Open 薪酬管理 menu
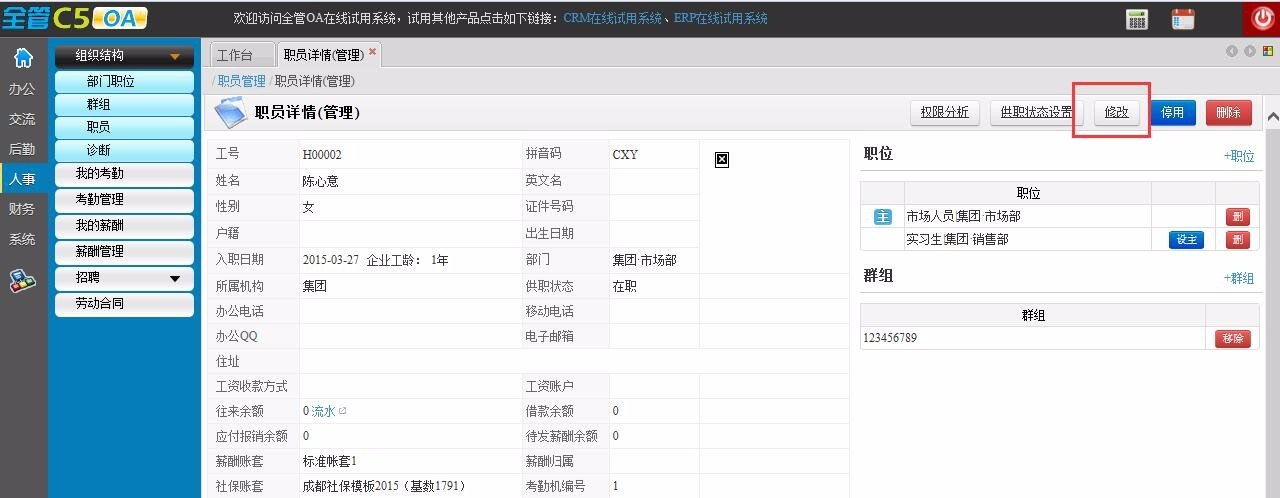 point(125,252)
